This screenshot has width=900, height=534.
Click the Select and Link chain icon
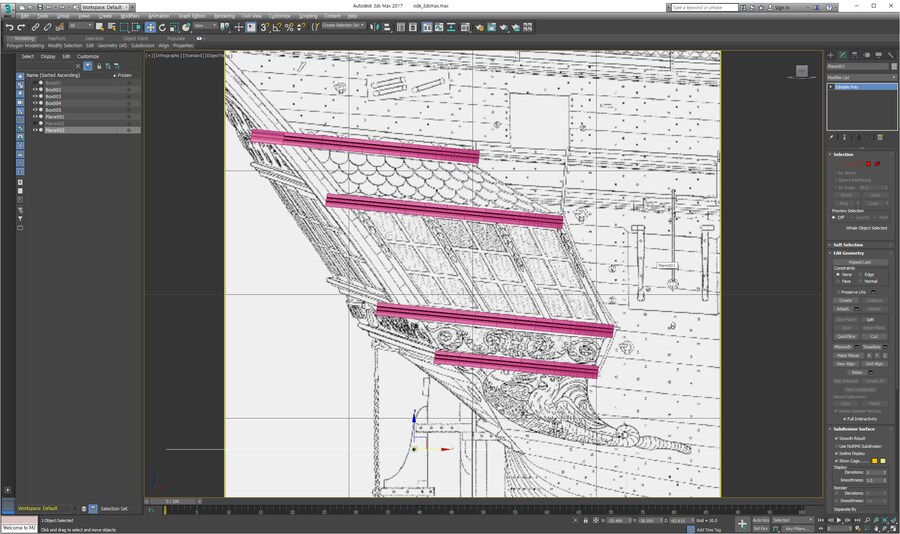[35, 27]
